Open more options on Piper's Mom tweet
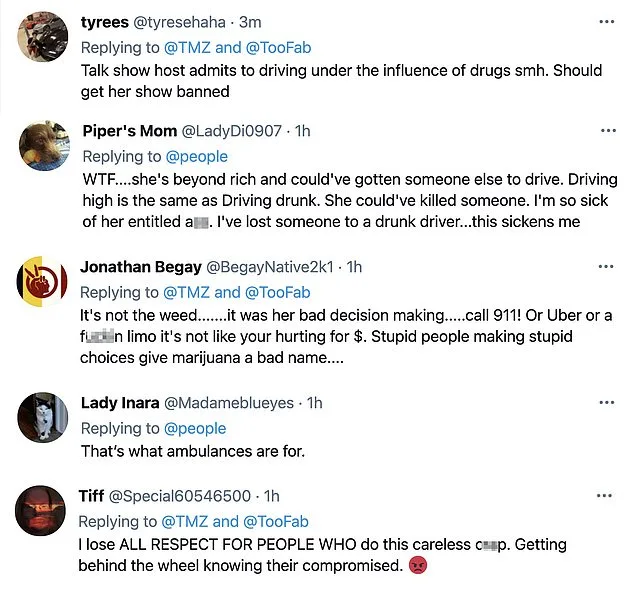The height and width of the screenshot is (593, 634). coord(606,131)
